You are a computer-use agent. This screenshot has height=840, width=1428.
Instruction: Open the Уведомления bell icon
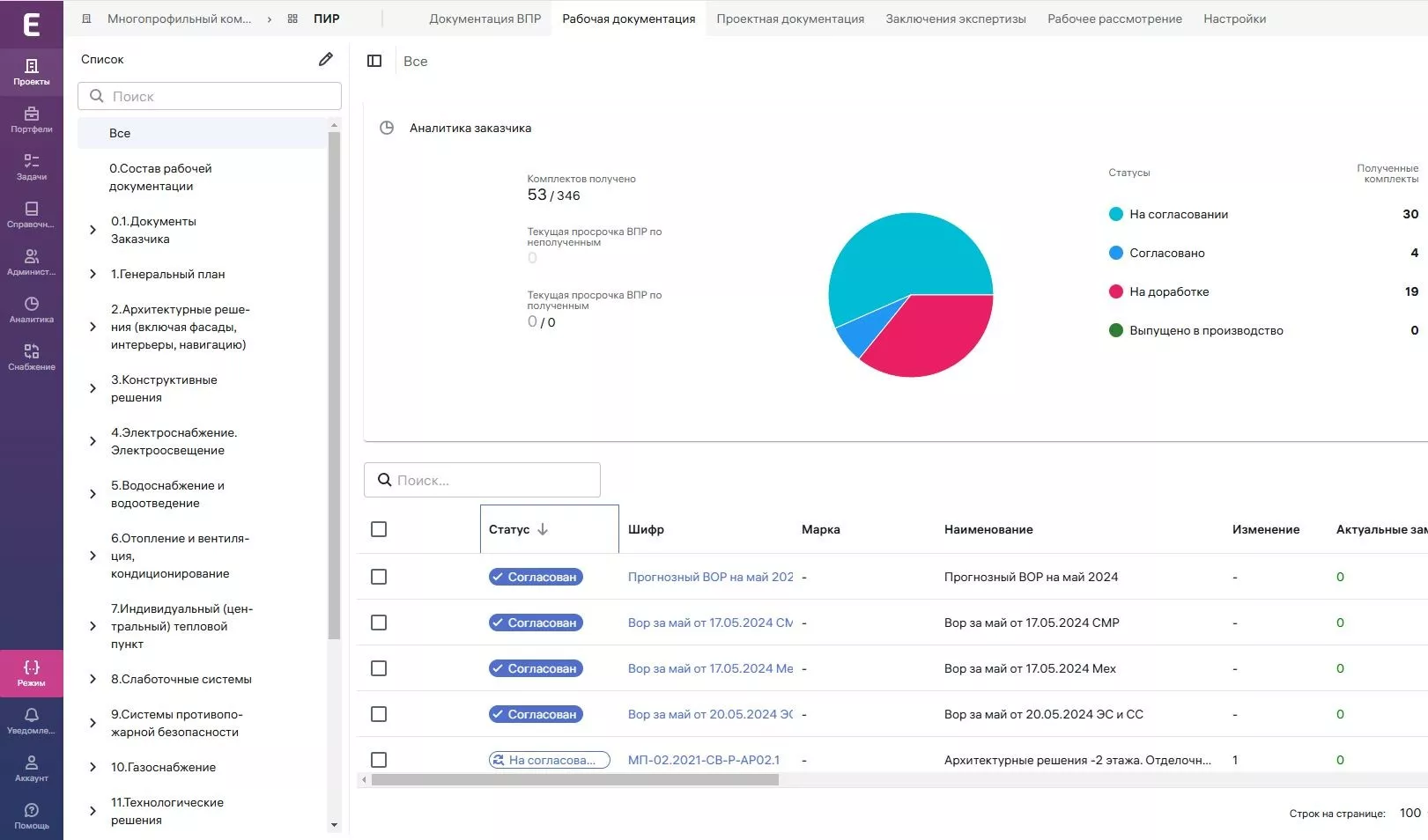point(32,720)
